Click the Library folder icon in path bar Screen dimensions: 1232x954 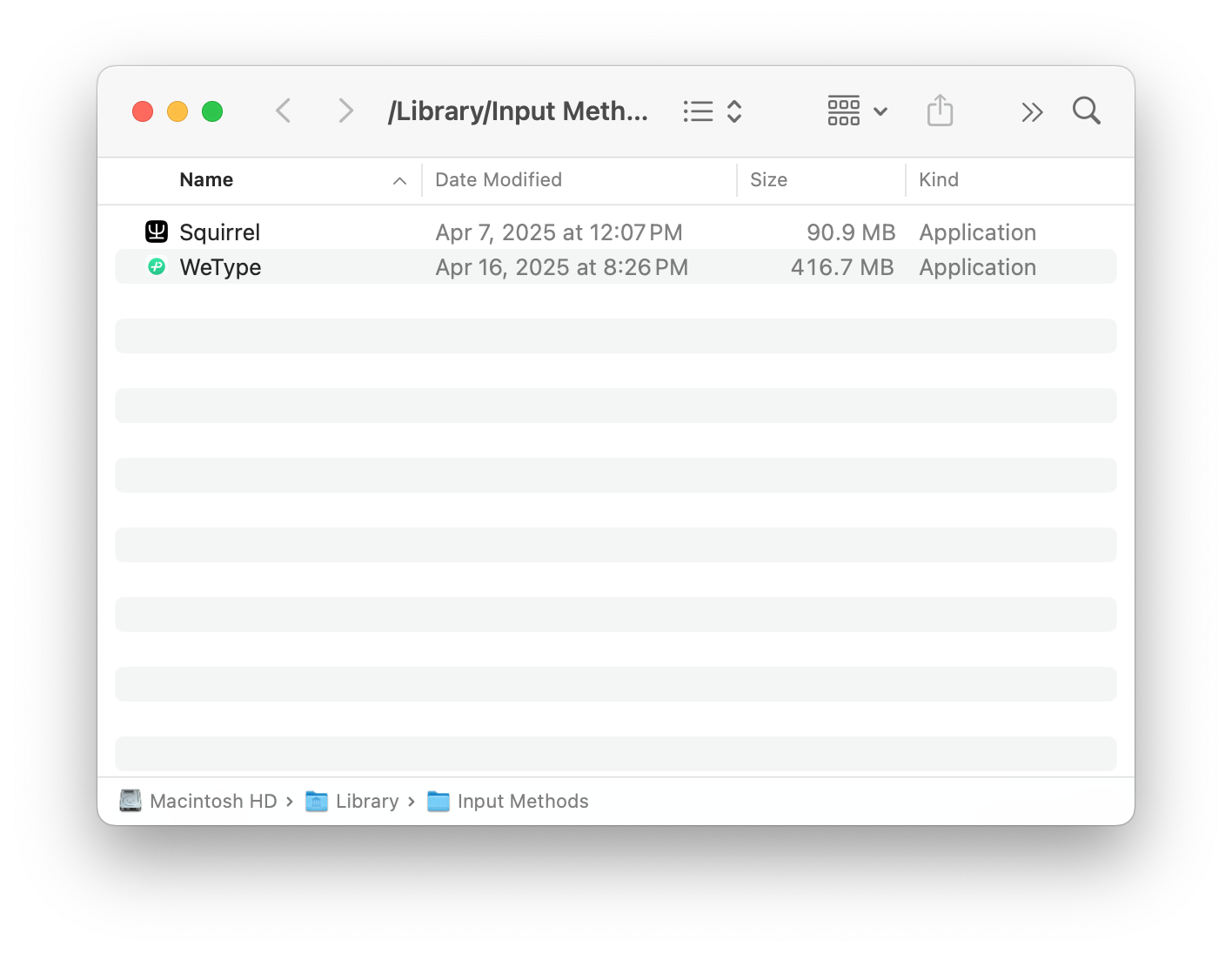(317, 801)
